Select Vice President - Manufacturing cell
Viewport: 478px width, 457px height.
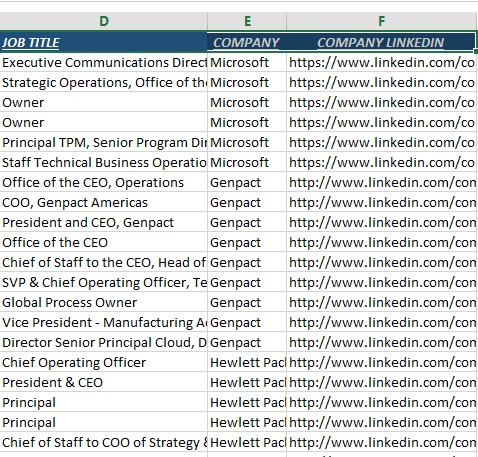click(x=103, y=322)
